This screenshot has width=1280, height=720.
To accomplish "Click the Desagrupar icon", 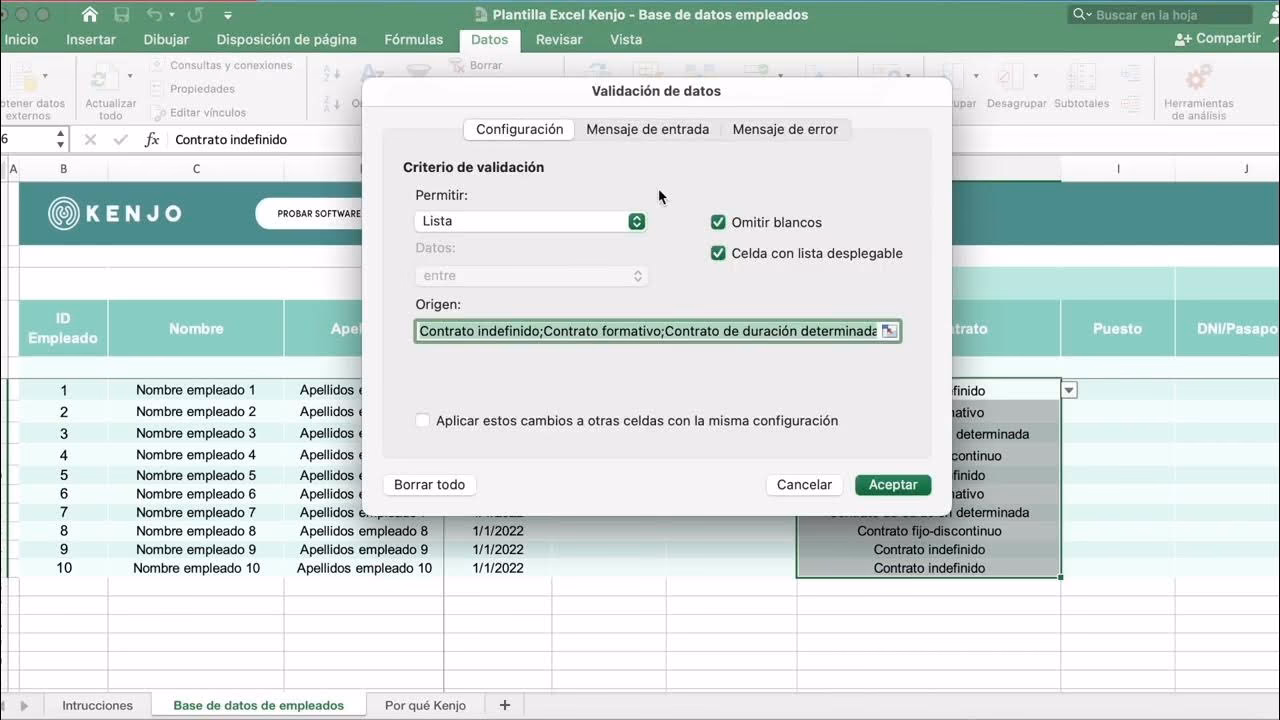I will (1011, 77).
